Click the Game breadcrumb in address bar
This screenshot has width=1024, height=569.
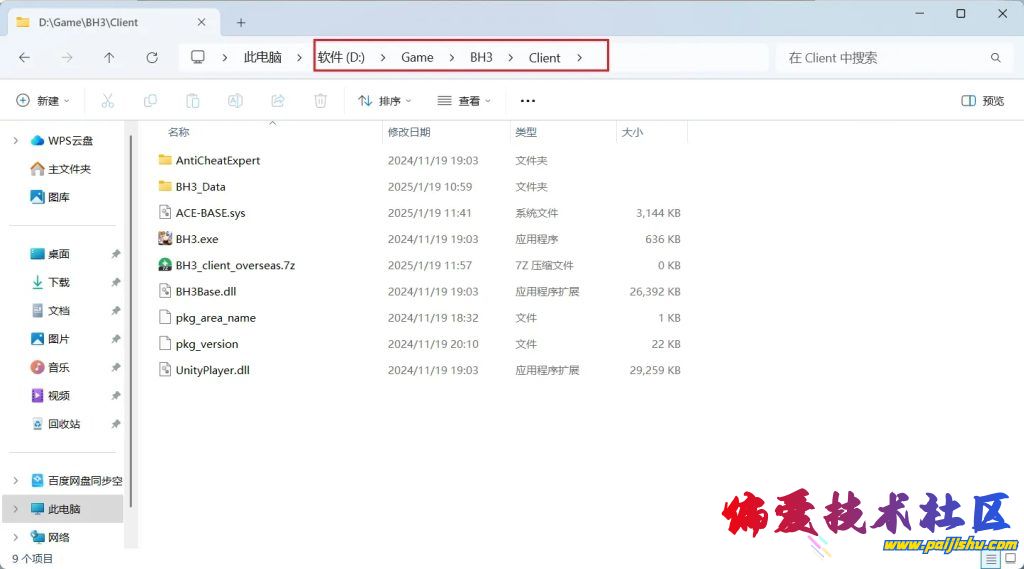[x=417, y=58]
